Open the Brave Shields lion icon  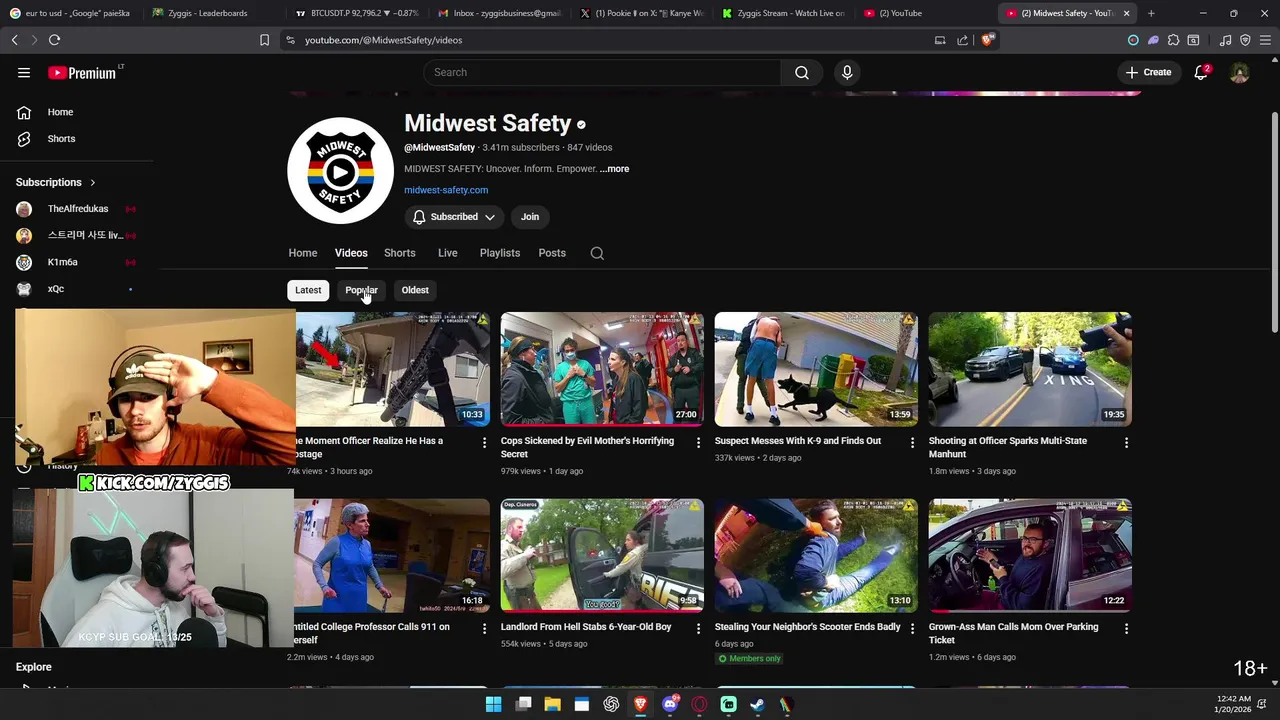click(987, 40)
